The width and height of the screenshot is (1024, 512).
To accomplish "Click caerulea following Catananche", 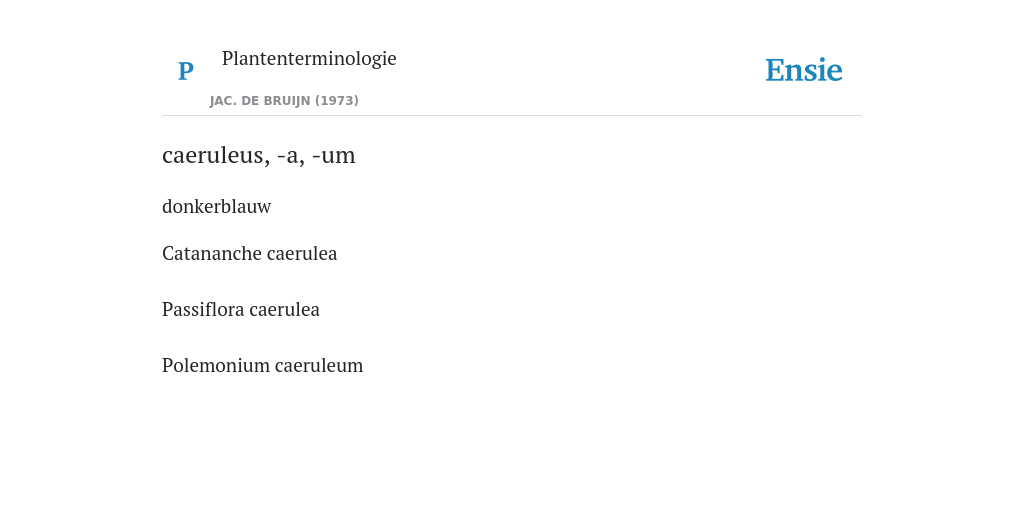I will point(293,253).
